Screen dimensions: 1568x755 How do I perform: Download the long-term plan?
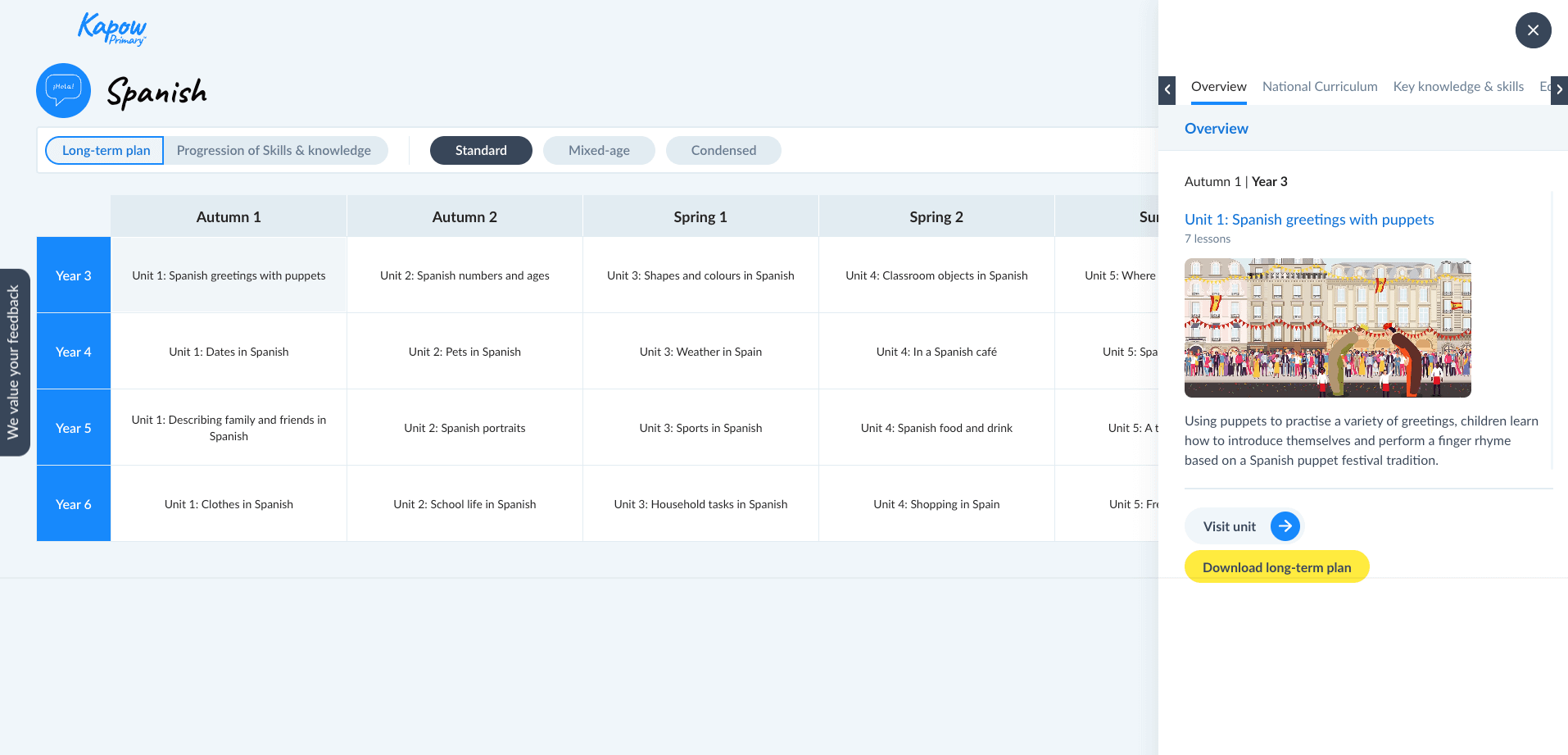[x=1276, y=567]
